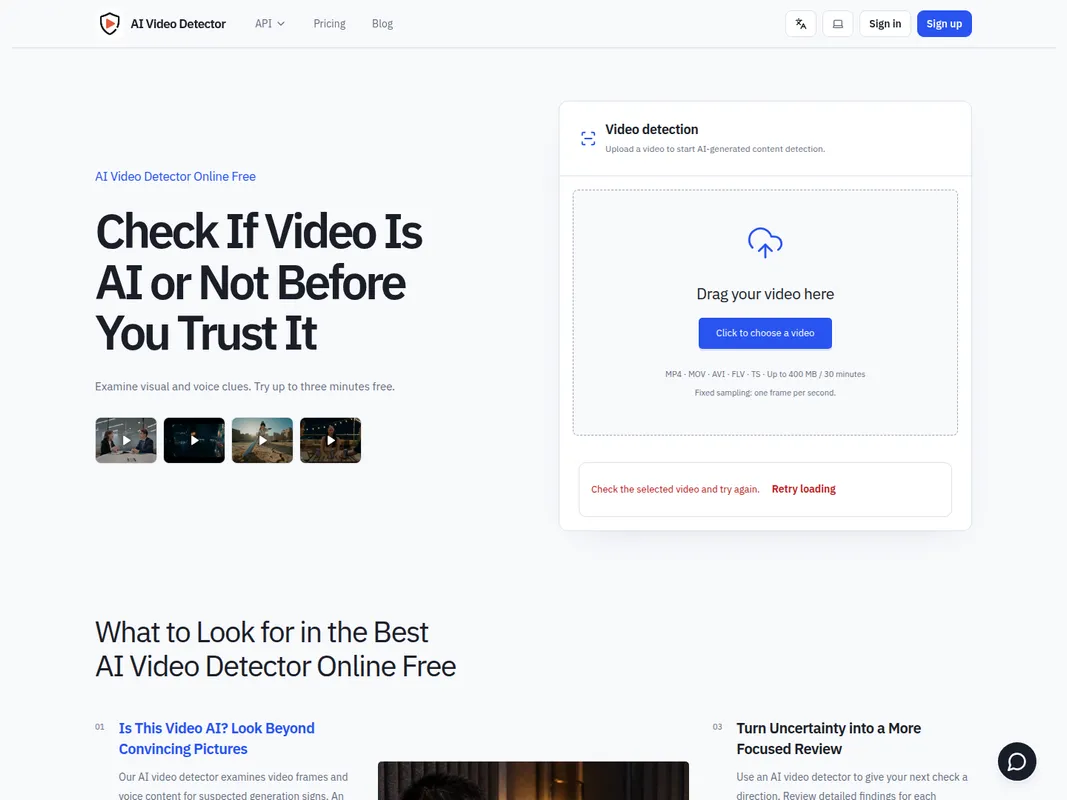Toggle the theme mode laptop icon

(x=838, y=24)
